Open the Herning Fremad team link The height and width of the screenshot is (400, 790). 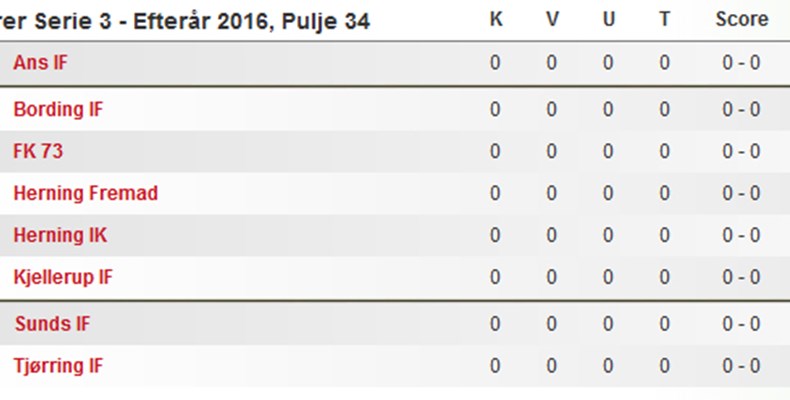point(86,193)
